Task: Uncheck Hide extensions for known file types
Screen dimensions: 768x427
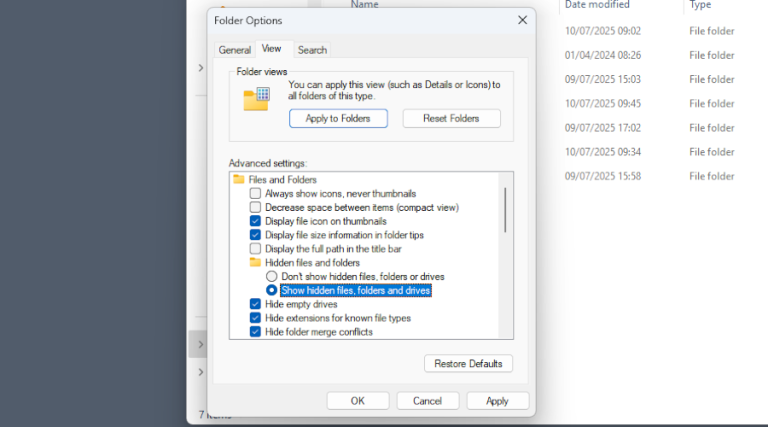Action: pyautogui.click(x=255, y=318)
